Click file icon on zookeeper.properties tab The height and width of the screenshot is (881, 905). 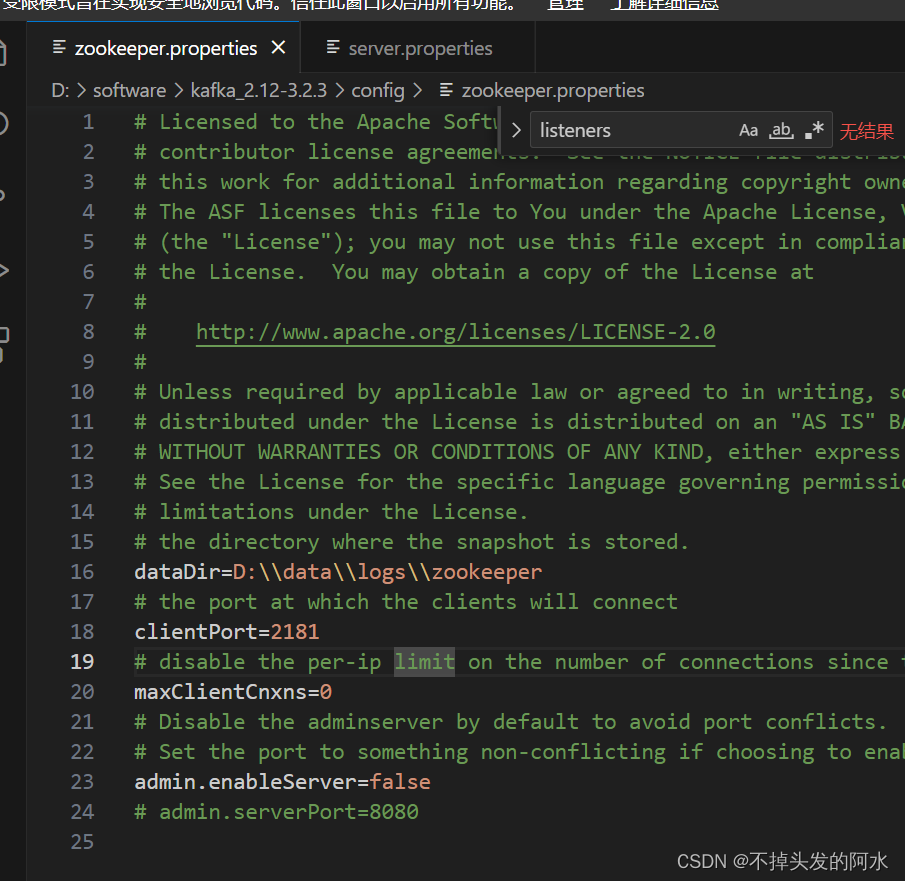pyautogui.click(x=59, y=47)
